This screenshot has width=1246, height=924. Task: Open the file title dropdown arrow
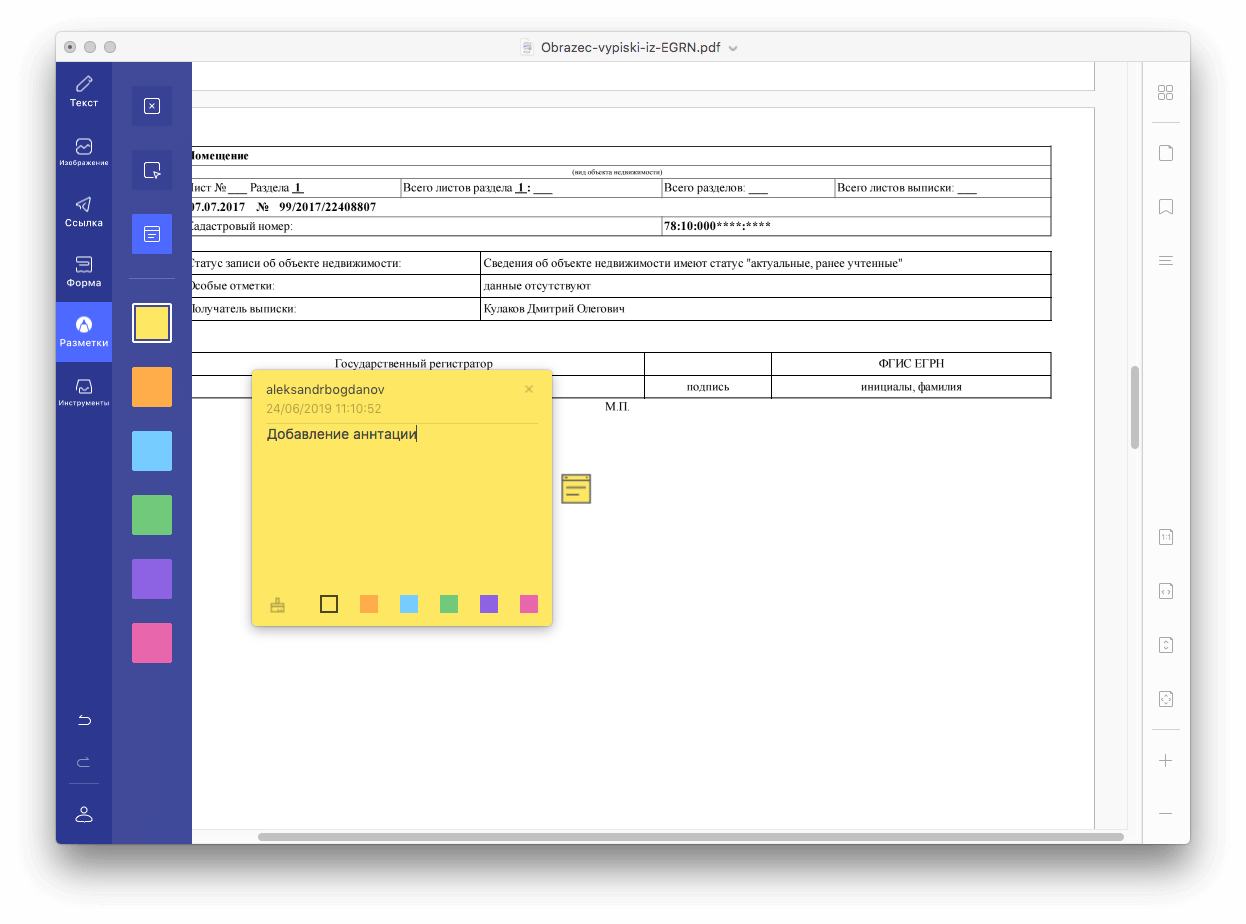click(733, 48)
